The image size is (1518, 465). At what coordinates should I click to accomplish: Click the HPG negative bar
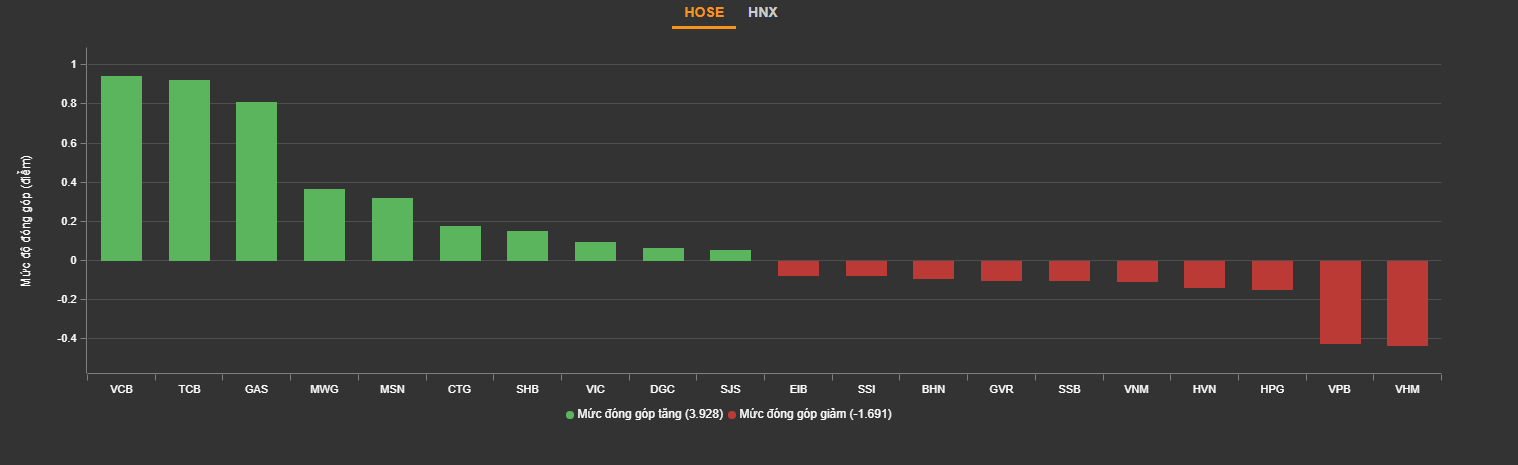(x=1272, y=275)
